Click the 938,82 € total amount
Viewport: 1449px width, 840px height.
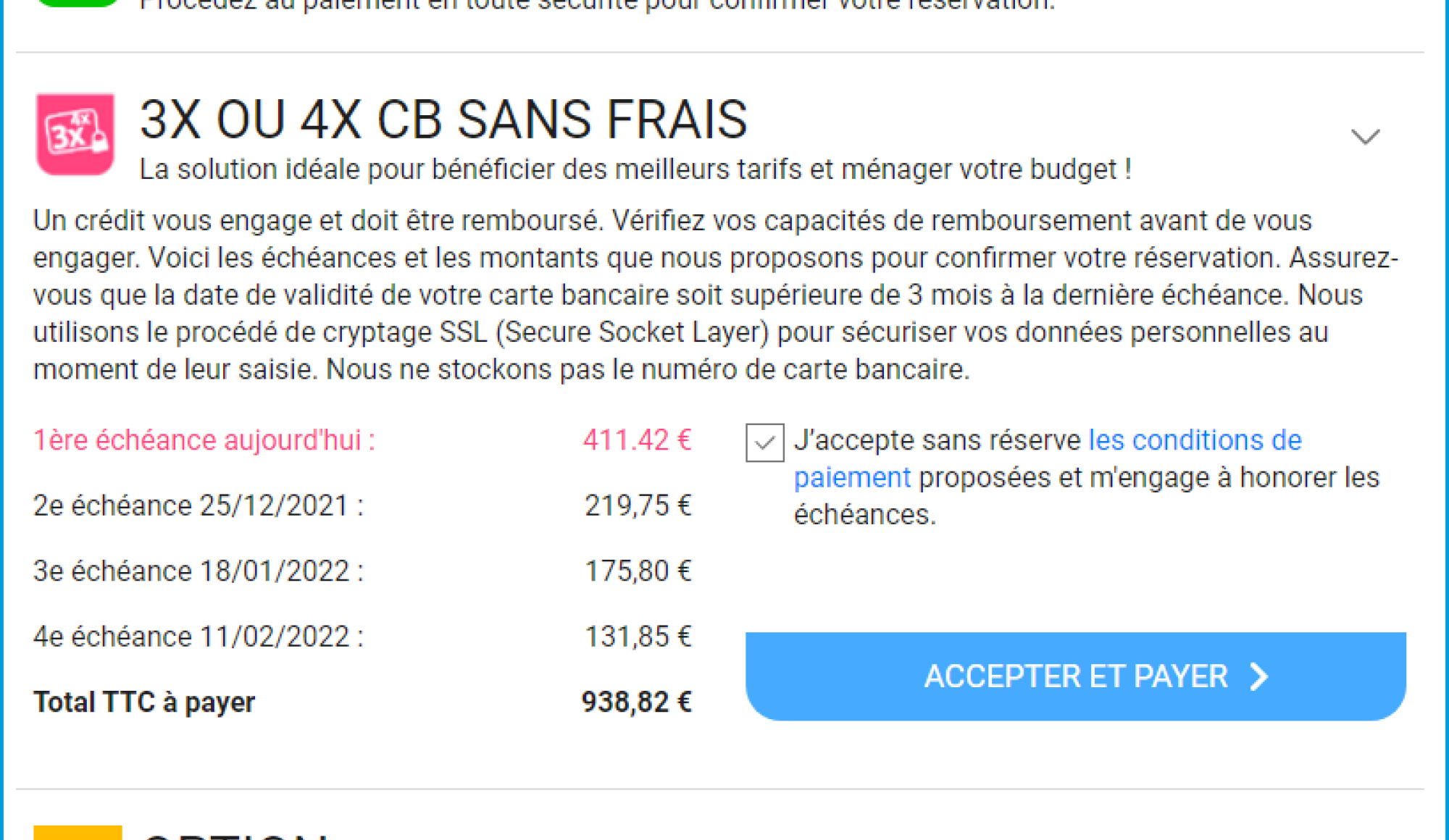pos(636,702)
